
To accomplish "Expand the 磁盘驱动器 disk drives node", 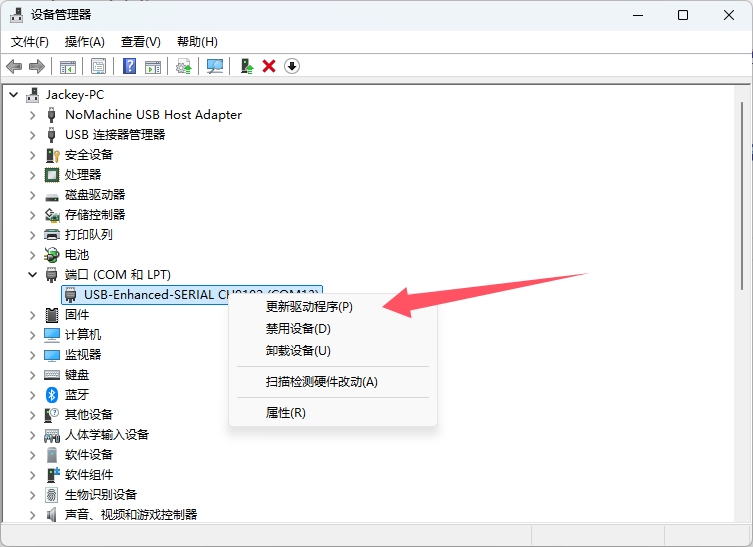I will tap(32, 194).
